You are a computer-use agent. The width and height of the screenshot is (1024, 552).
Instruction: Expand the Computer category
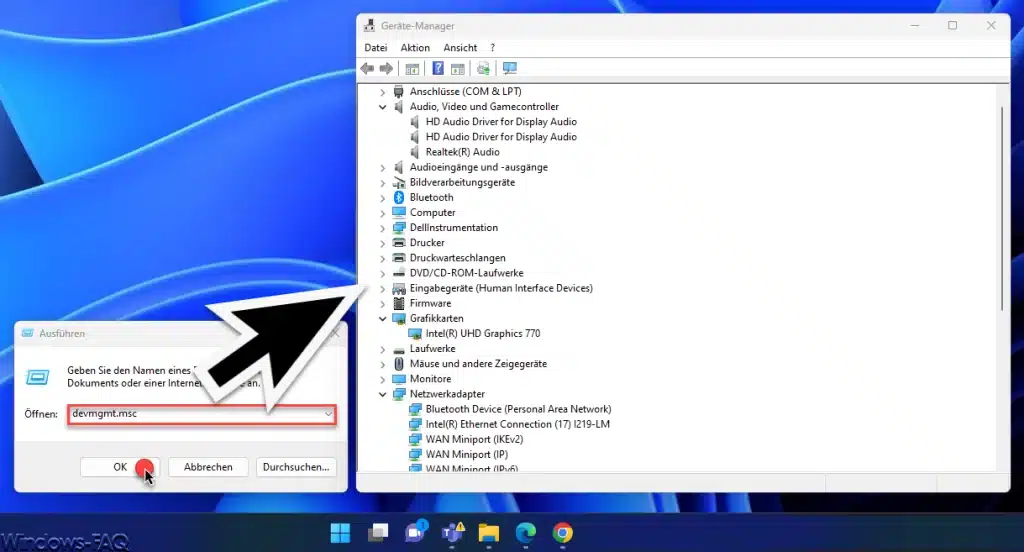383,212
